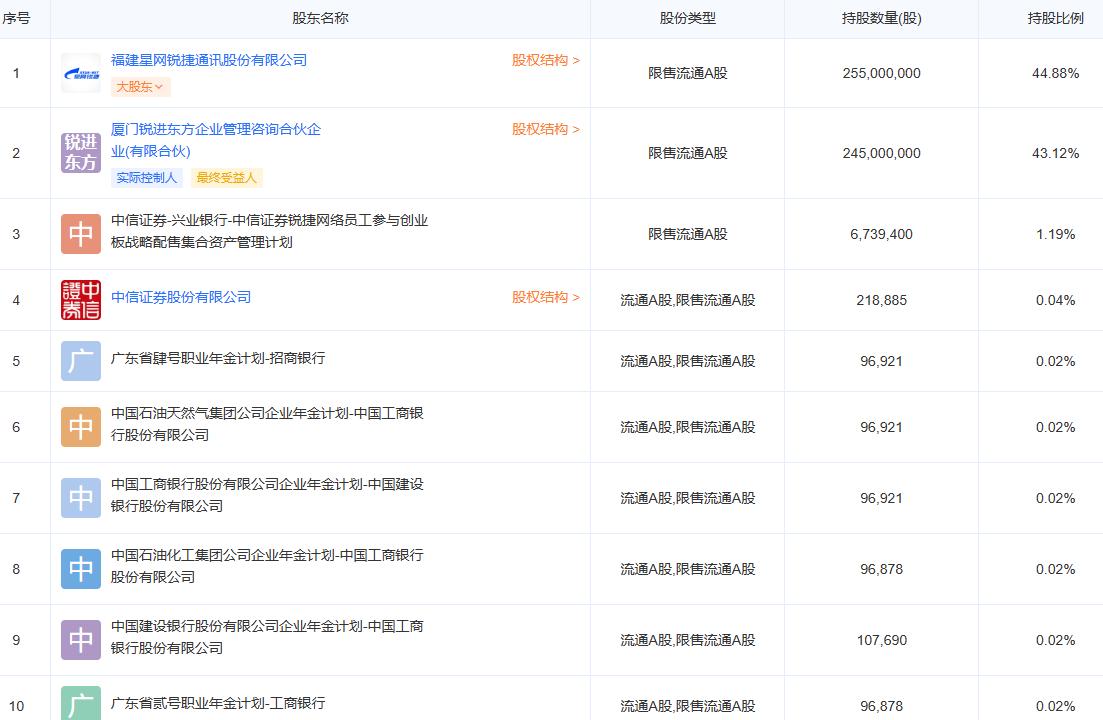The height and width of the screenshot is (720, 1103).
Task: Click the 1.19% holding ratio
Action: point(1055,234)
